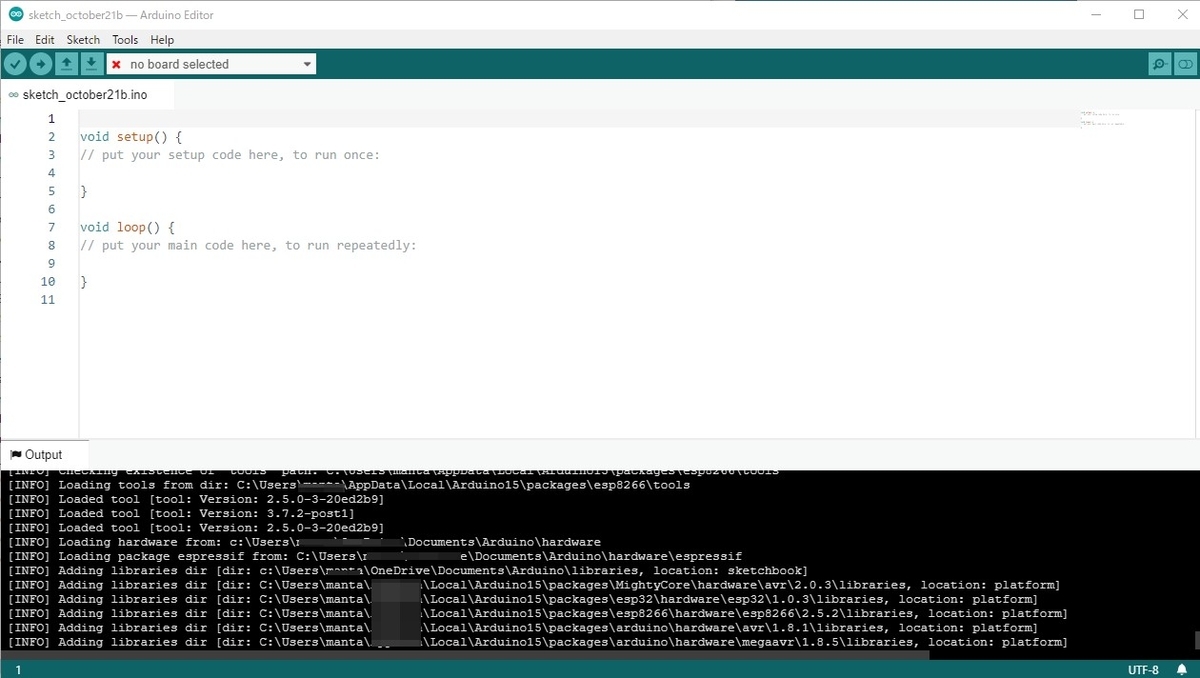Click the UTF-8 encoding indicator
1200x678 pixels.
click(x=1143, y=669)
